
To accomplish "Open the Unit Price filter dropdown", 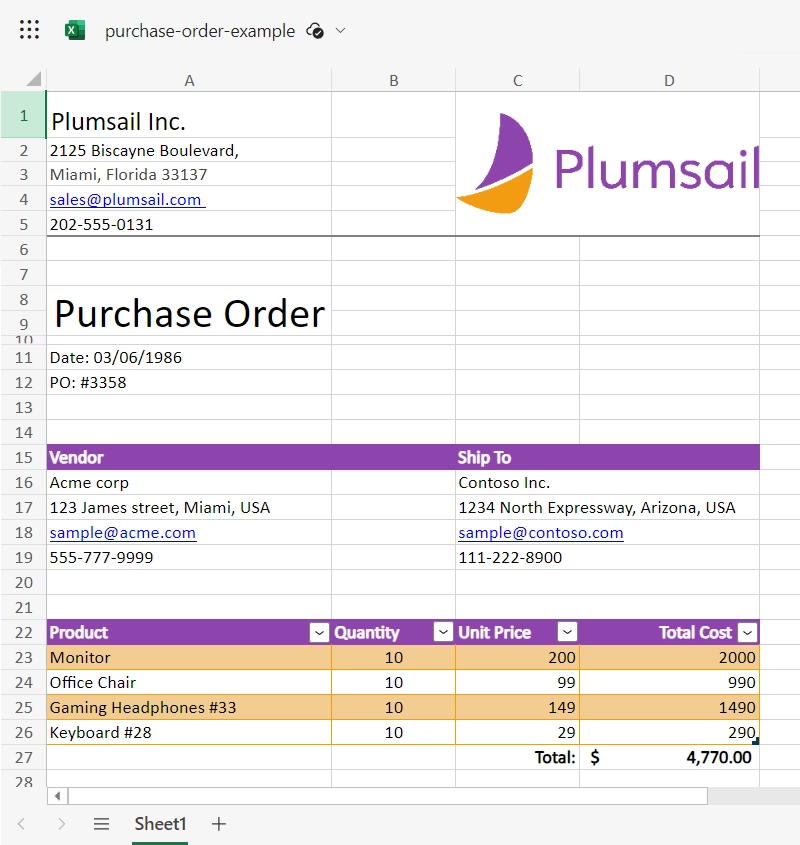I will (x=567, y=632).
